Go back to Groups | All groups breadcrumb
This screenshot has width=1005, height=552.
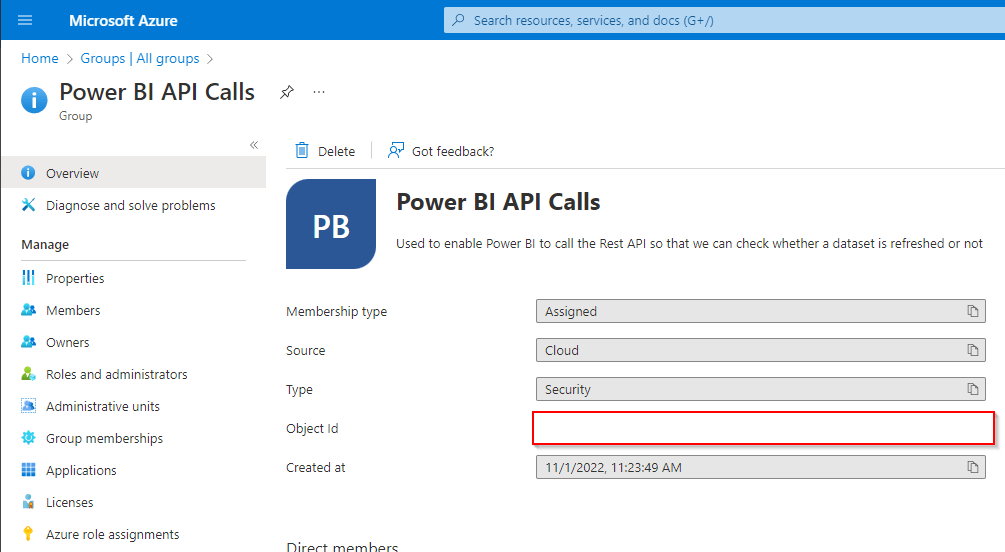pyautogui.click(x=140, y=59)
